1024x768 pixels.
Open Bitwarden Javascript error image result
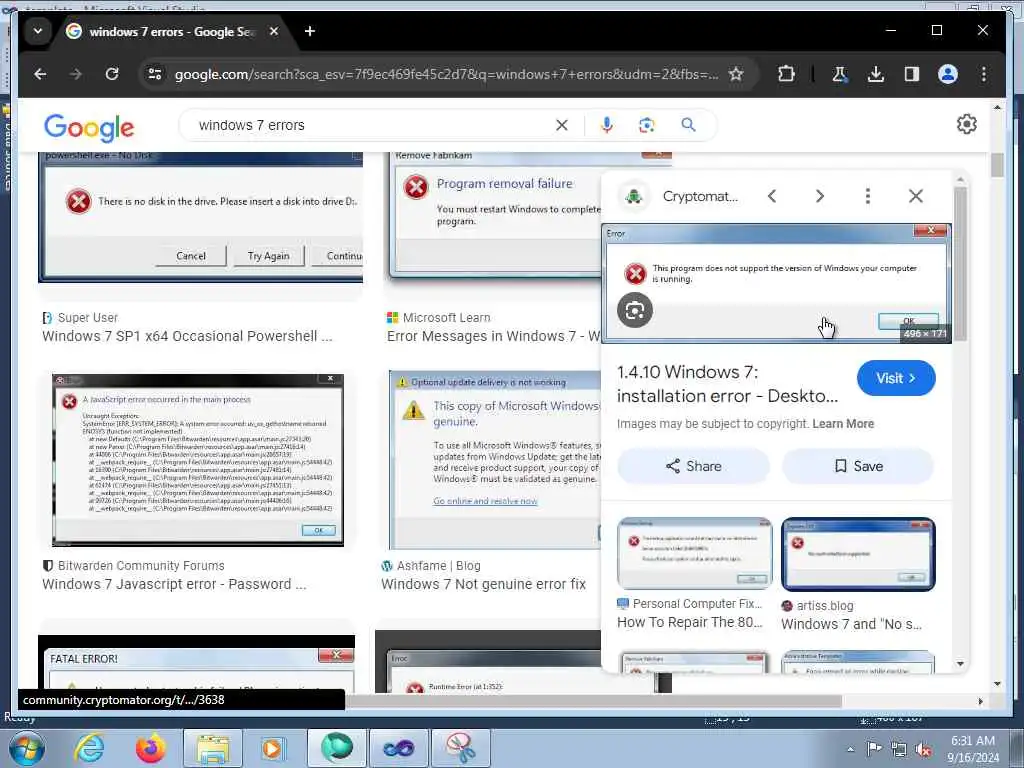pos(198,460)
